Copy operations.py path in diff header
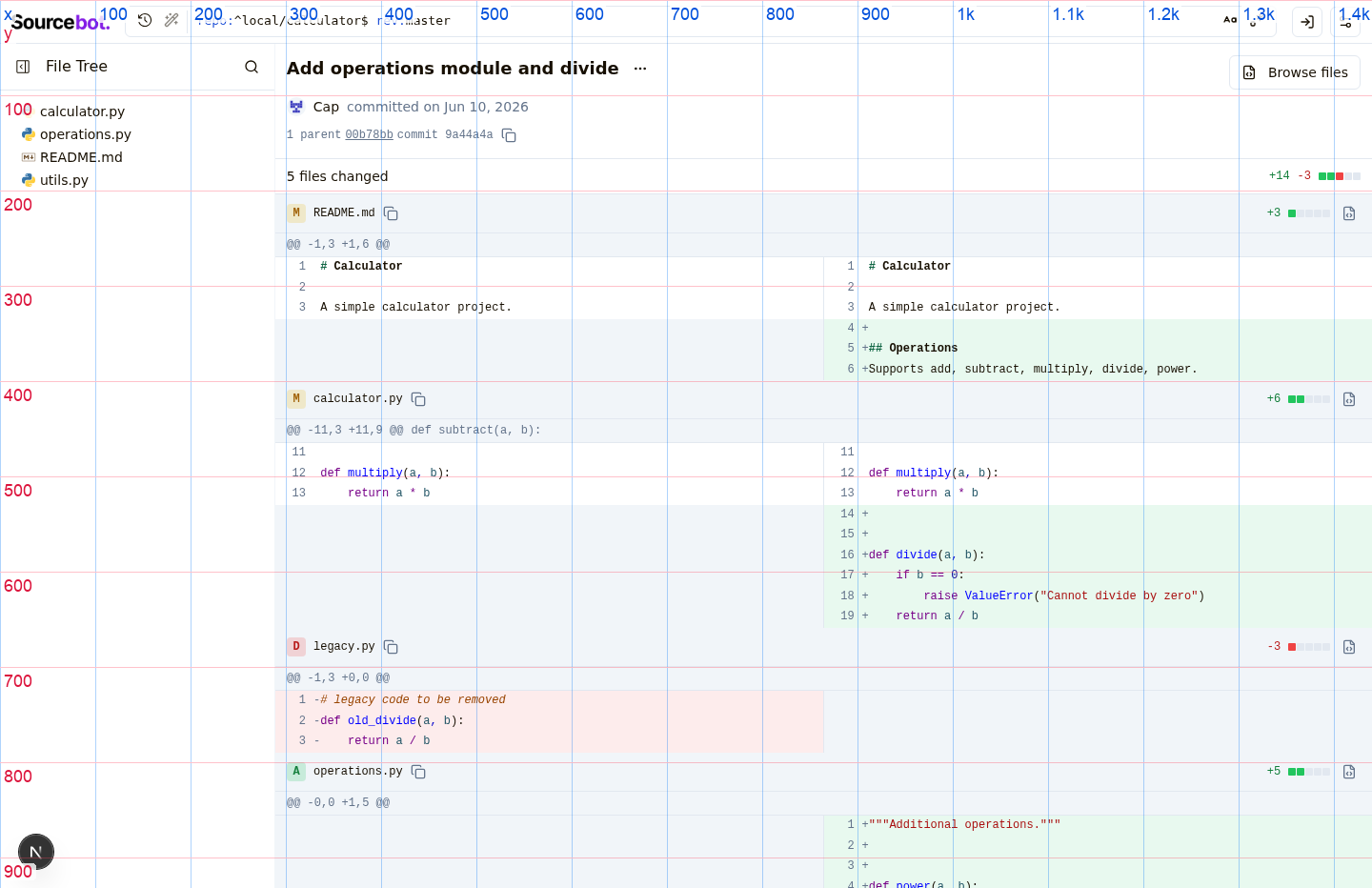The image size is (1372, 888). [x=418, y=772]
